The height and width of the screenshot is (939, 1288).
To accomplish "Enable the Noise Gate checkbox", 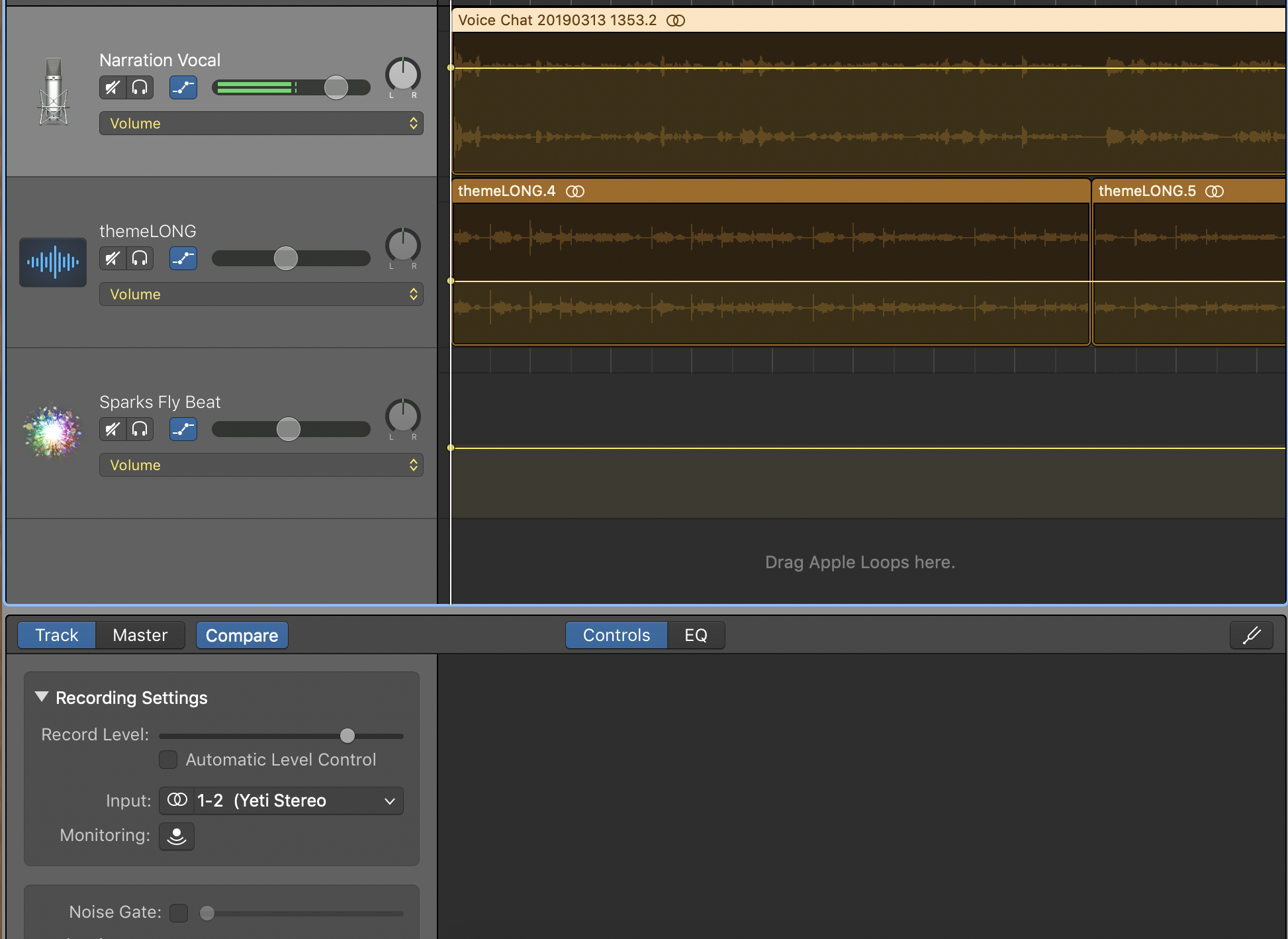I will 179,913.
